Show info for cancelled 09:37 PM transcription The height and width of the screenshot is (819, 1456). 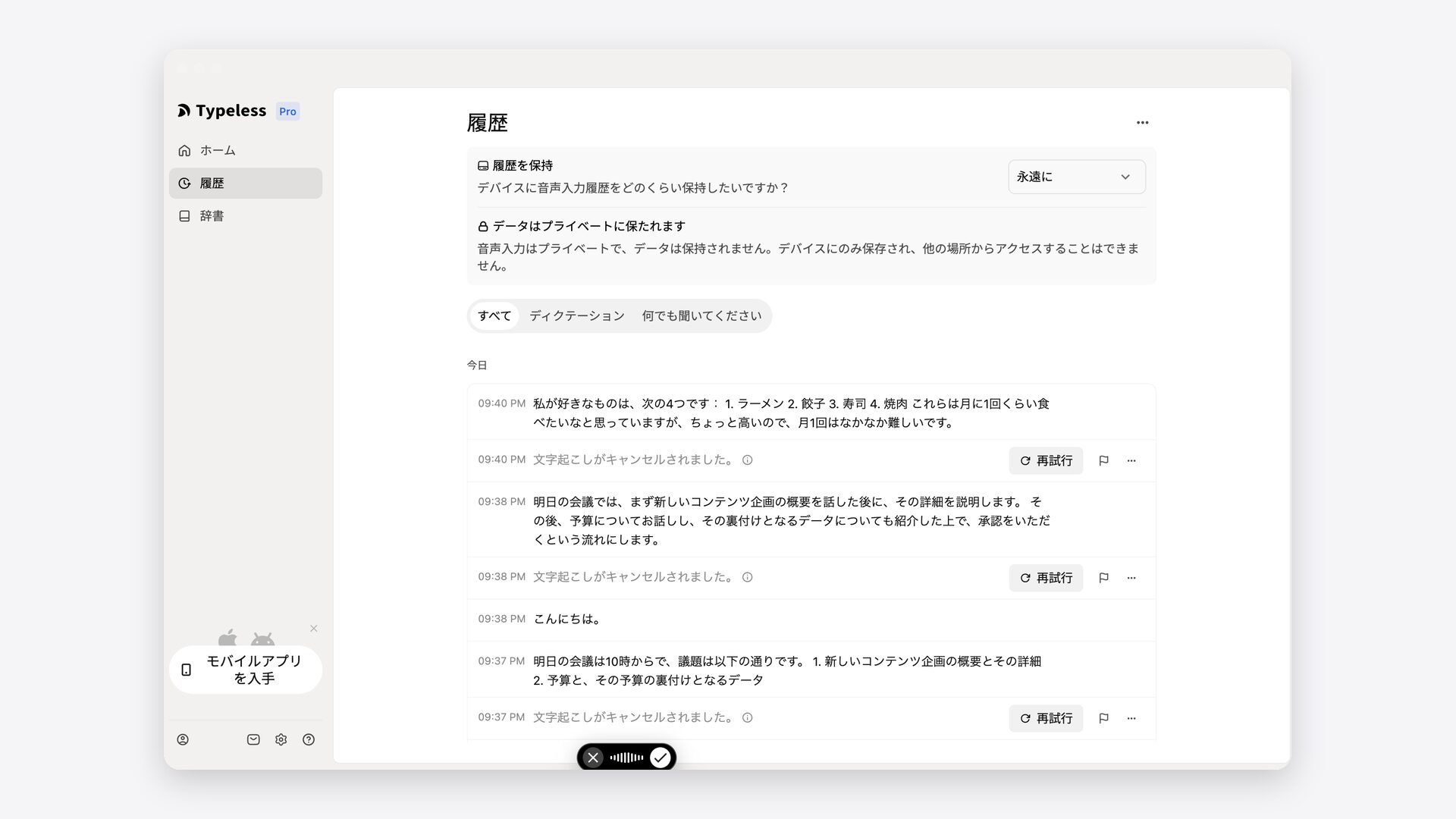pos(747,717)
